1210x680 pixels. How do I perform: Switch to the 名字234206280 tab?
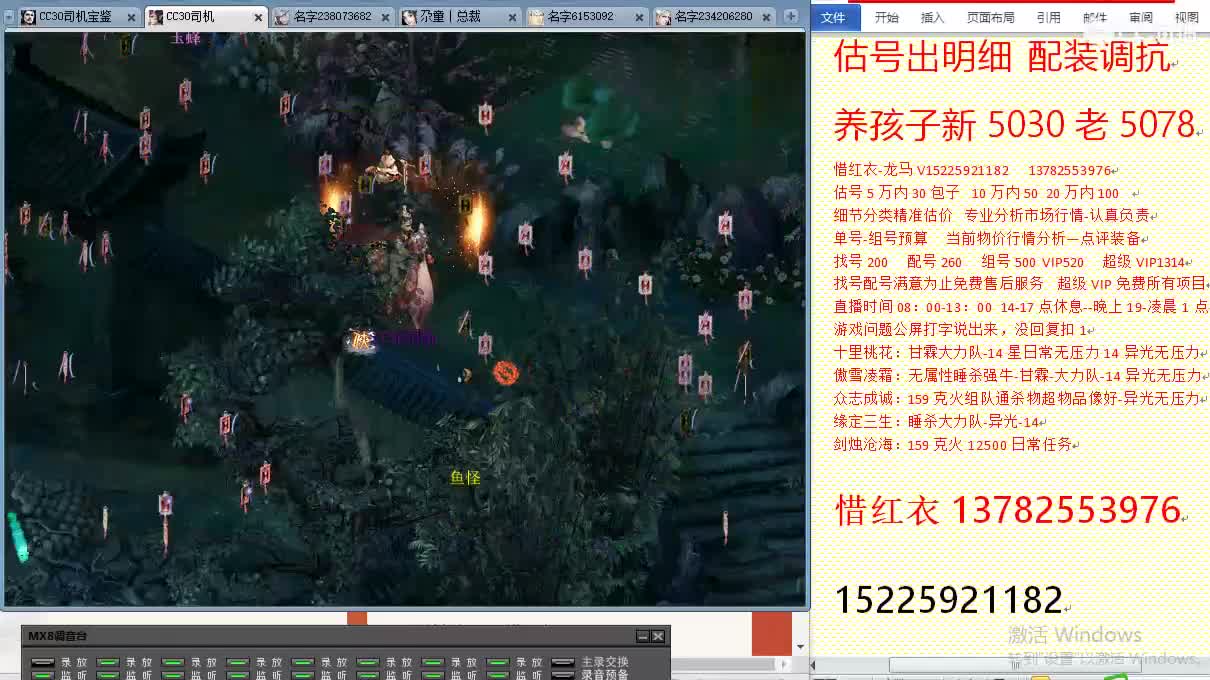[x=713, y=17]
